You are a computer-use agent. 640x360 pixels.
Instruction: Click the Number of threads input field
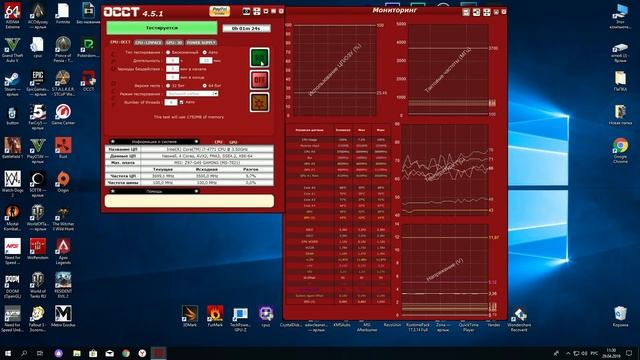[171, 102]
